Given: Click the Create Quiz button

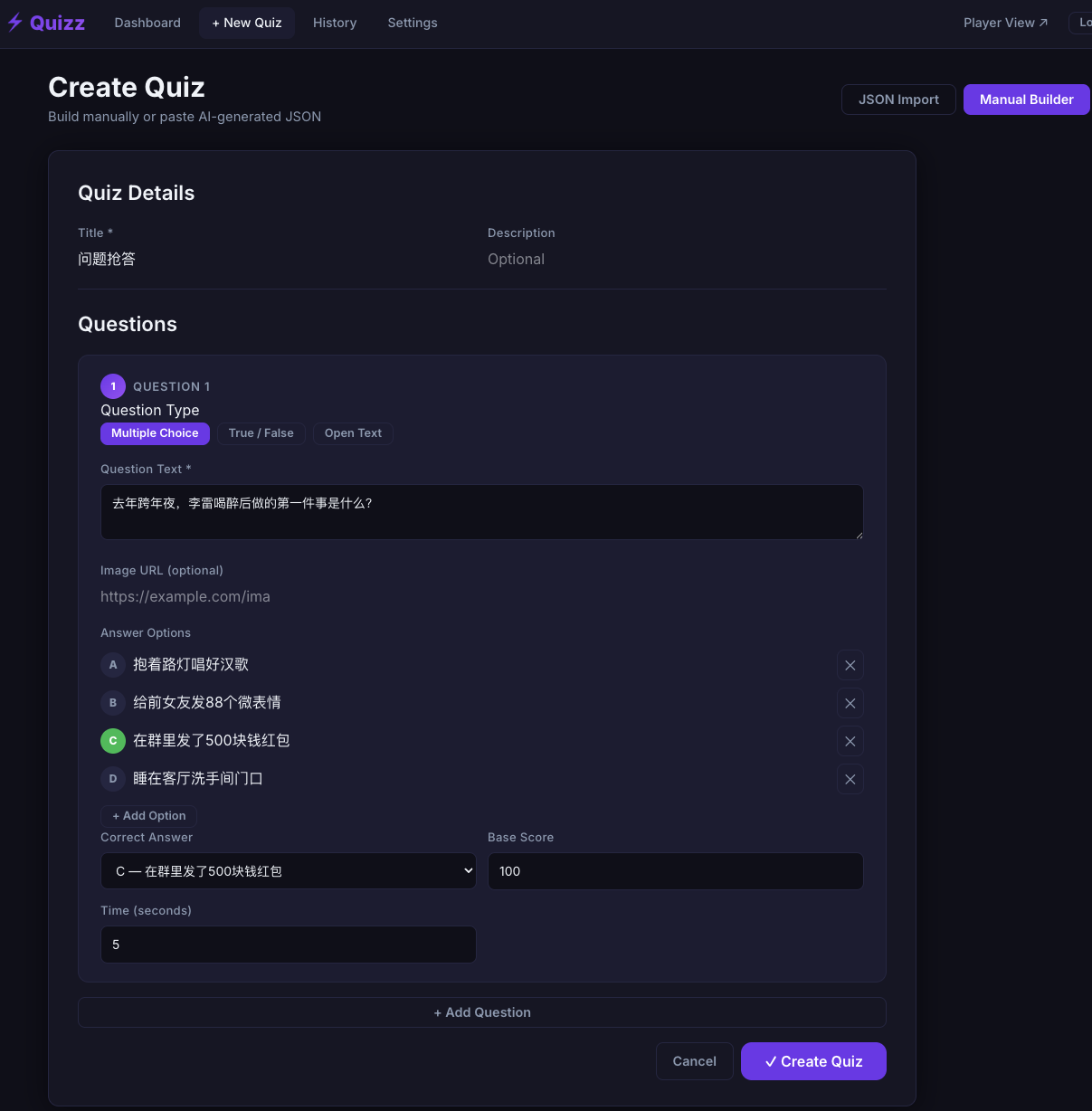Looking at the screenshot, I should 813,1061.
